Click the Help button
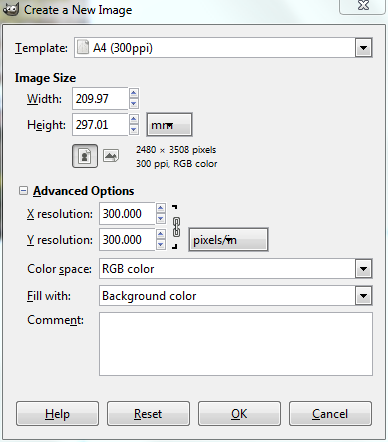The height and width of the screenshot is (442, 388). click(57, 414)
